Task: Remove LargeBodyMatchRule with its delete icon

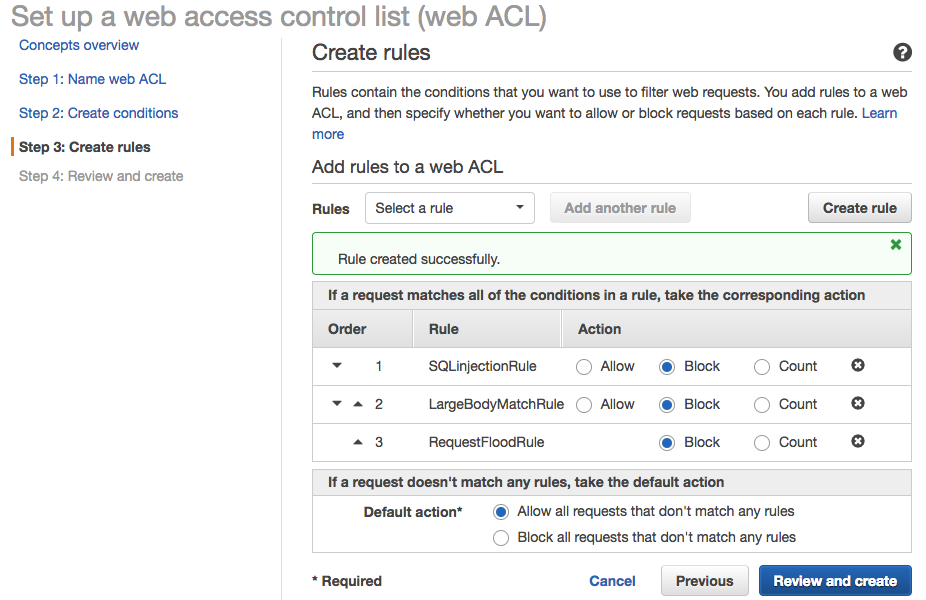Action: (x=858, y=404)
